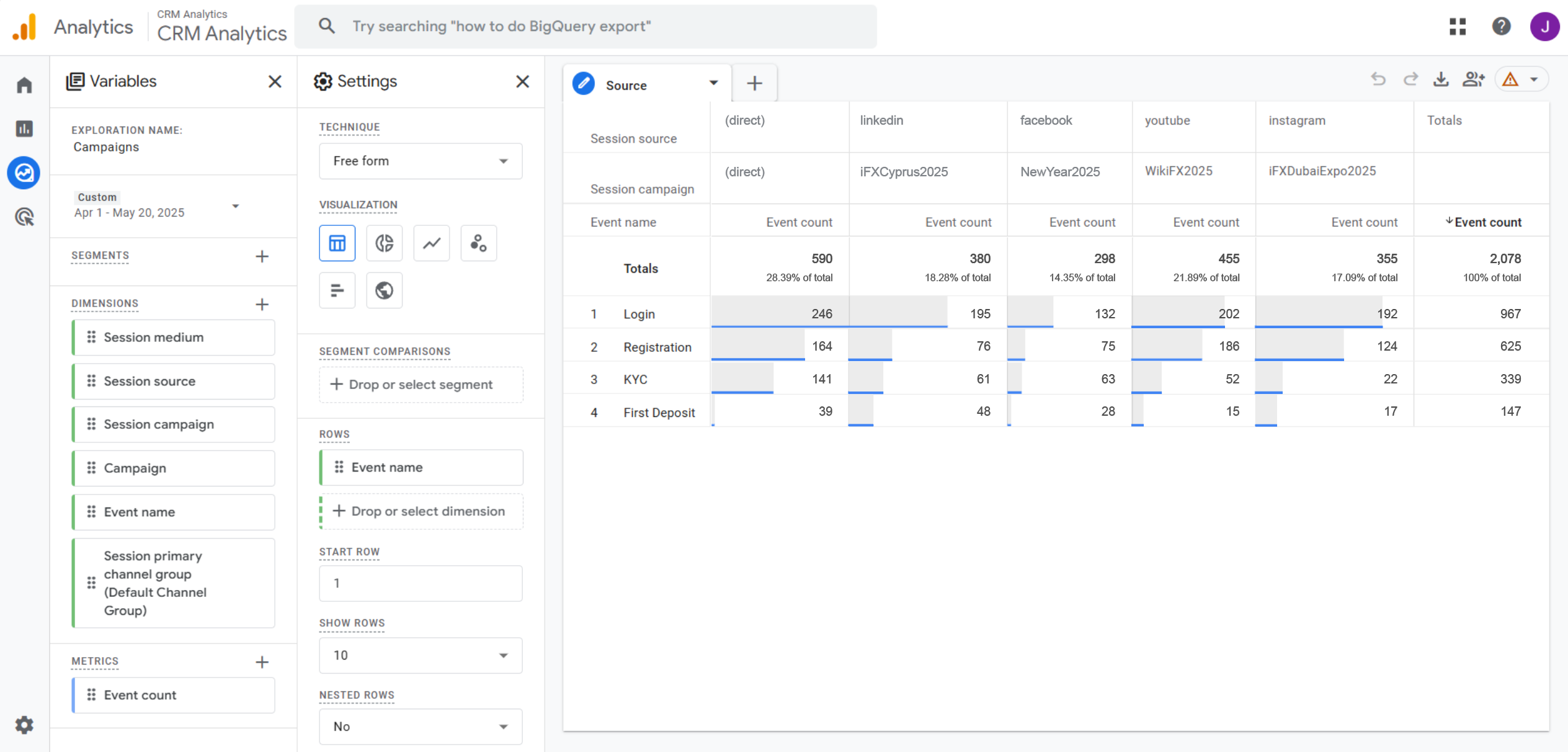Screen dimensions: 1568x752
Task: Add a new segment with plus icon
Action: 262,256
